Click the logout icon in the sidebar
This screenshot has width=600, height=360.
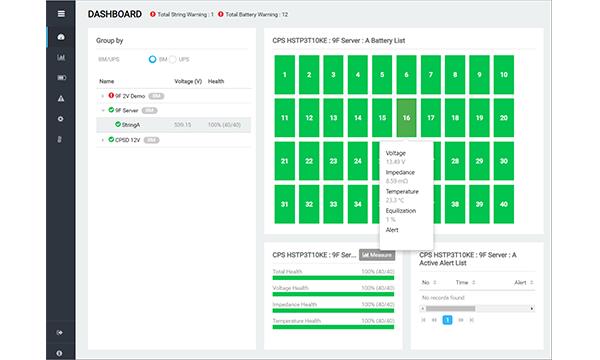click(60, 332)
